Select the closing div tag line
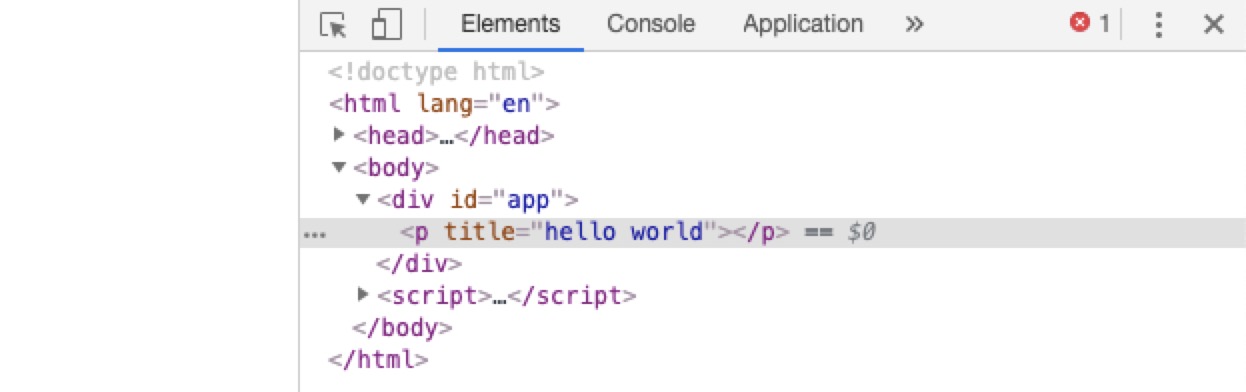Image resolution: width=1246 pixels, height=392 pixels. click(419, 264)
